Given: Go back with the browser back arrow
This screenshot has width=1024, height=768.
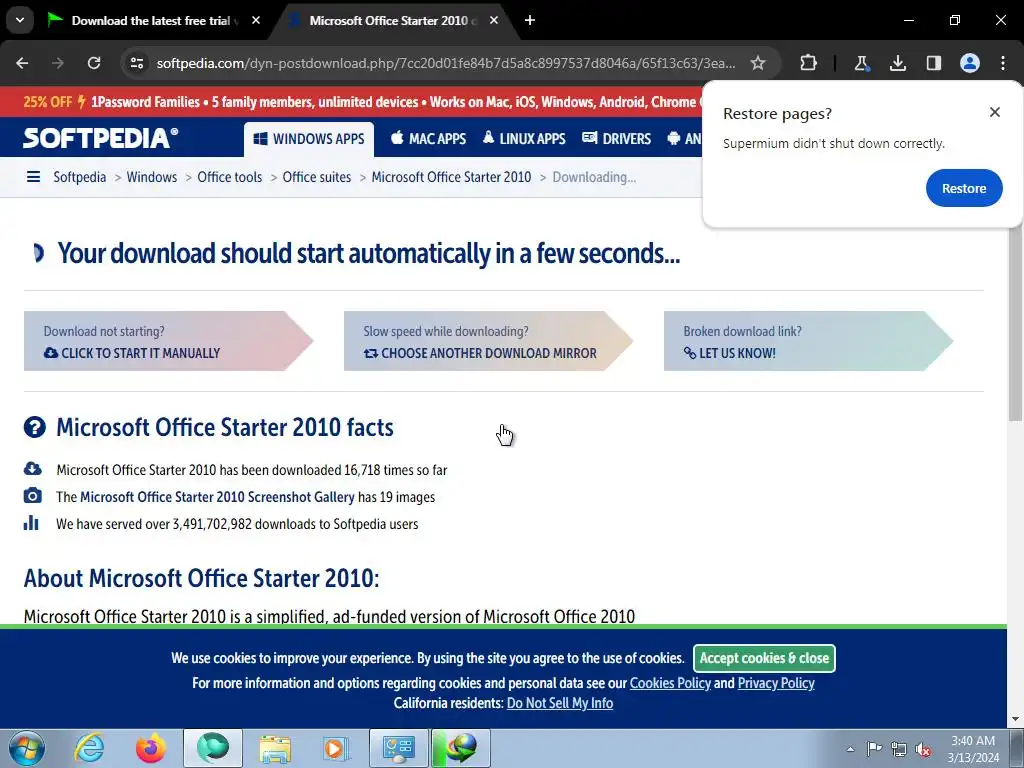Looking at the screenshot, I should (x=22, y=63).
